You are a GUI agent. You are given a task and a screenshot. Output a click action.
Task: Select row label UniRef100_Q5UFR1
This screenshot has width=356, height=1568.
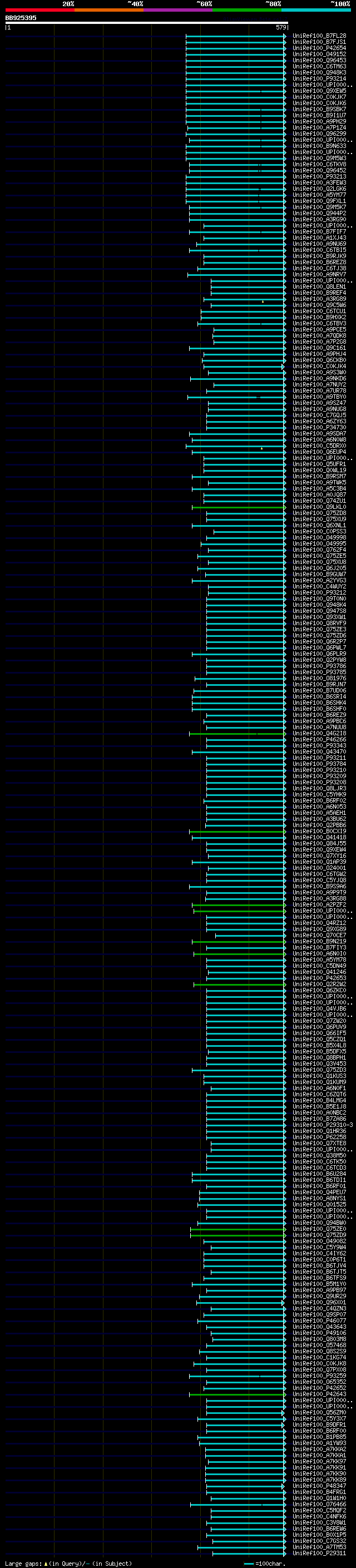[319, 464]
